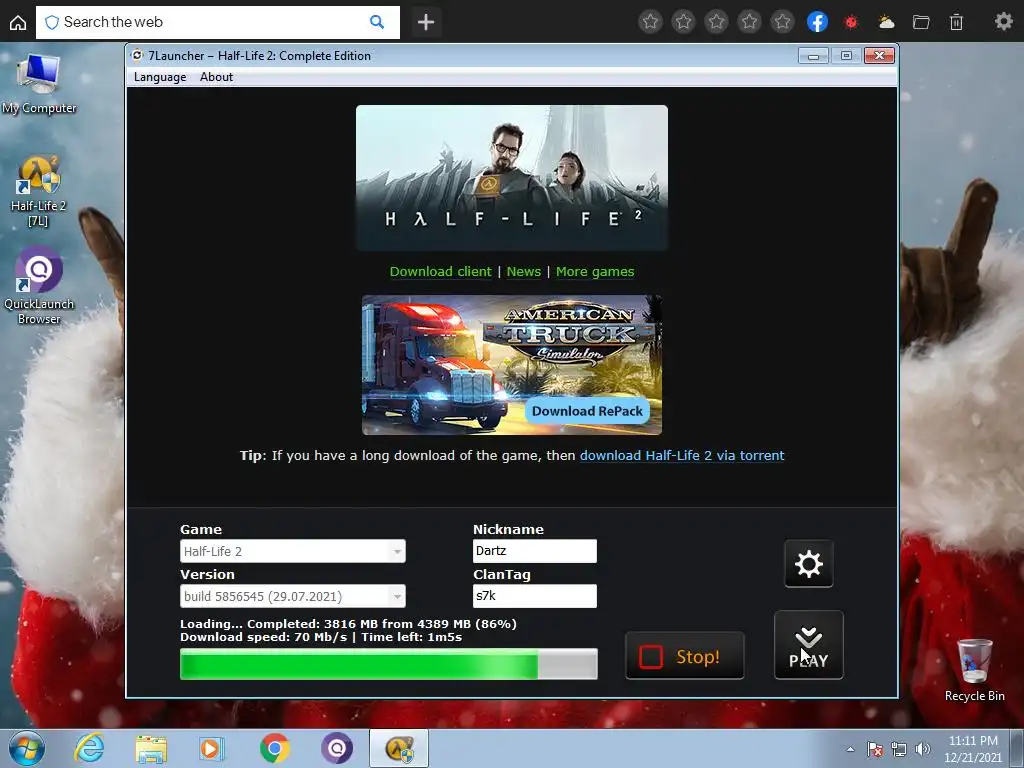Click the ClanTag field containing s7k
Image resolution: width=1024 pixels, height=768 pixels.
tap(534, 596)
